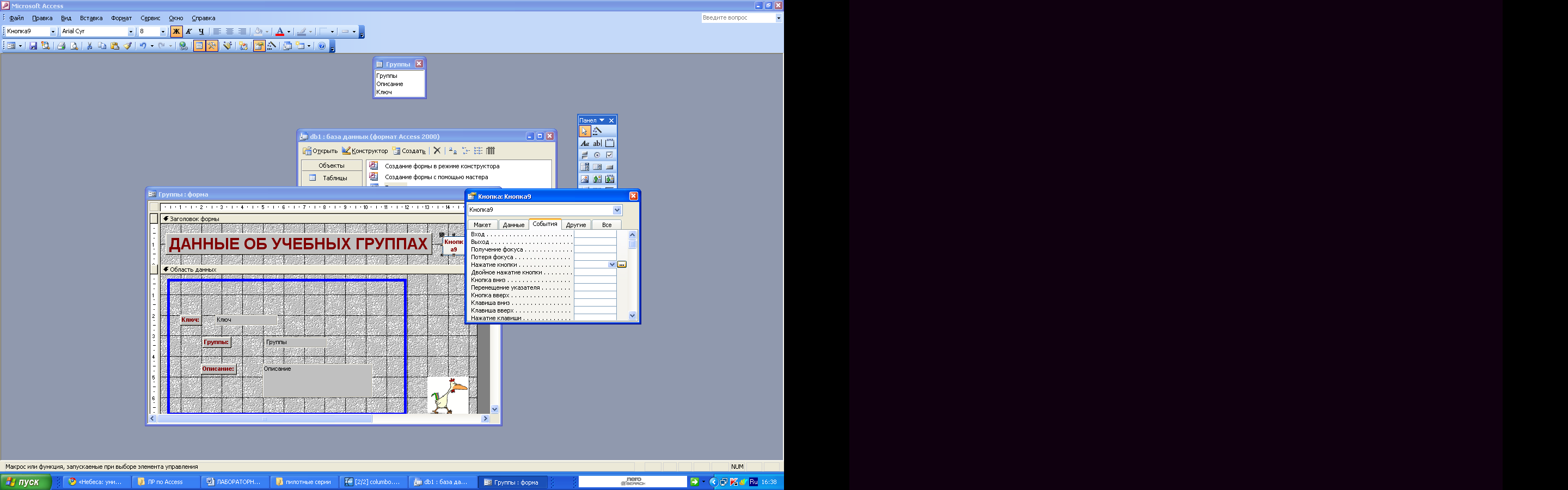
Task: Open the code editor toolbar icon
Action: point(243,46)
